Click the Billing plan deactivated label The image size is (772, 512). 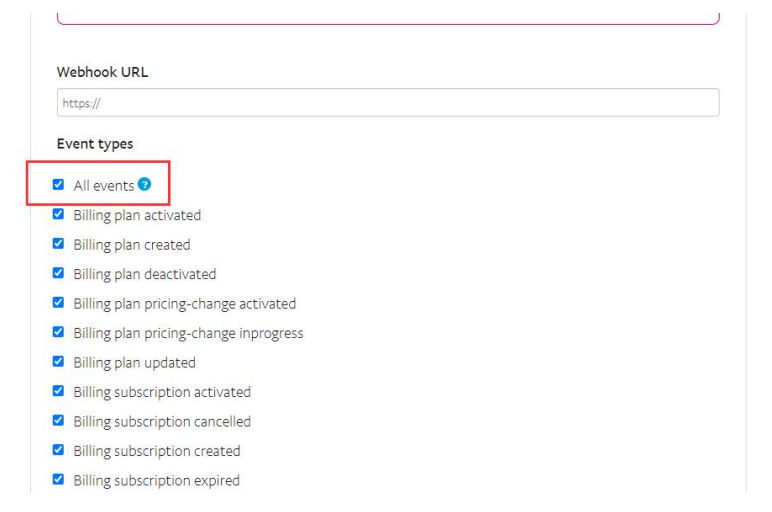(x=145, y=274)
